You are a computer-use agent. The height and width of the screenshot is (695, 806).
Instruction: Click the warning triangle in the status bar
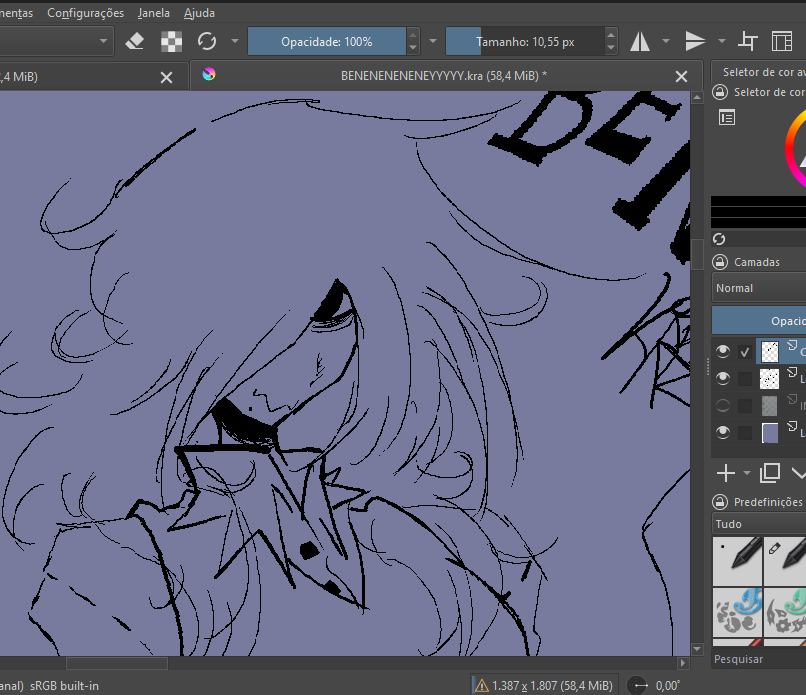click(x=482, y=686)
